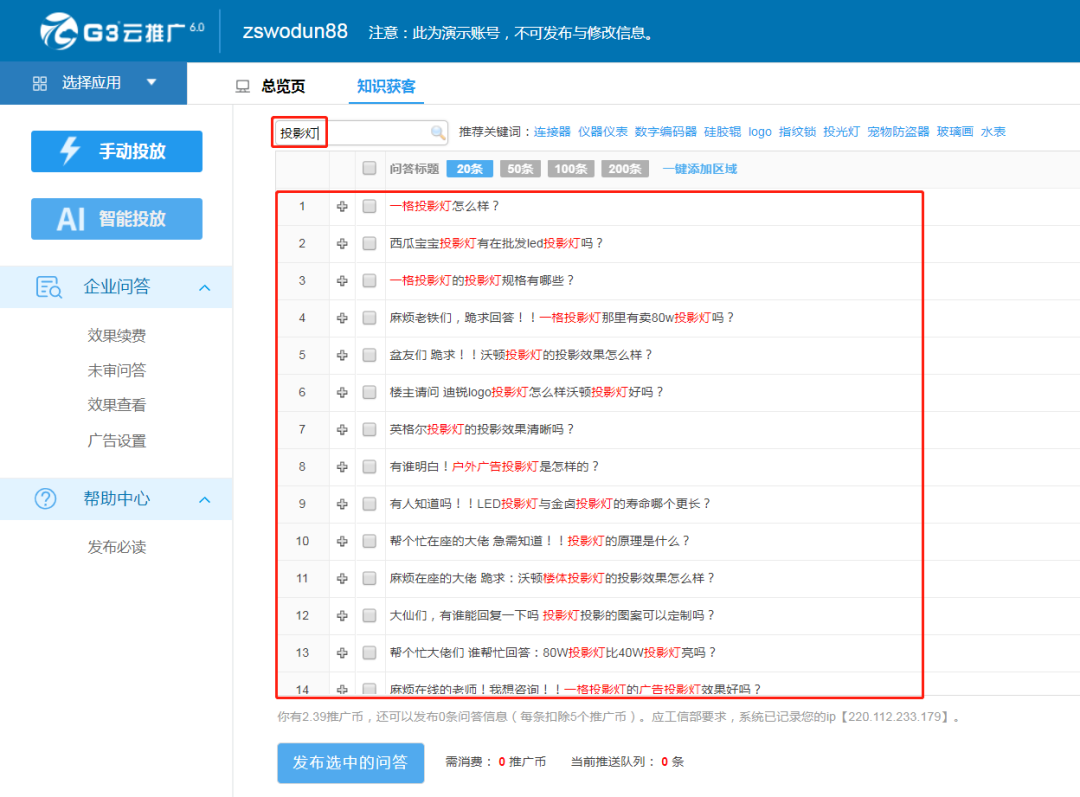Check the box for row 5 沃顿投影灯
1080x797 pixels.
(369, 355)
